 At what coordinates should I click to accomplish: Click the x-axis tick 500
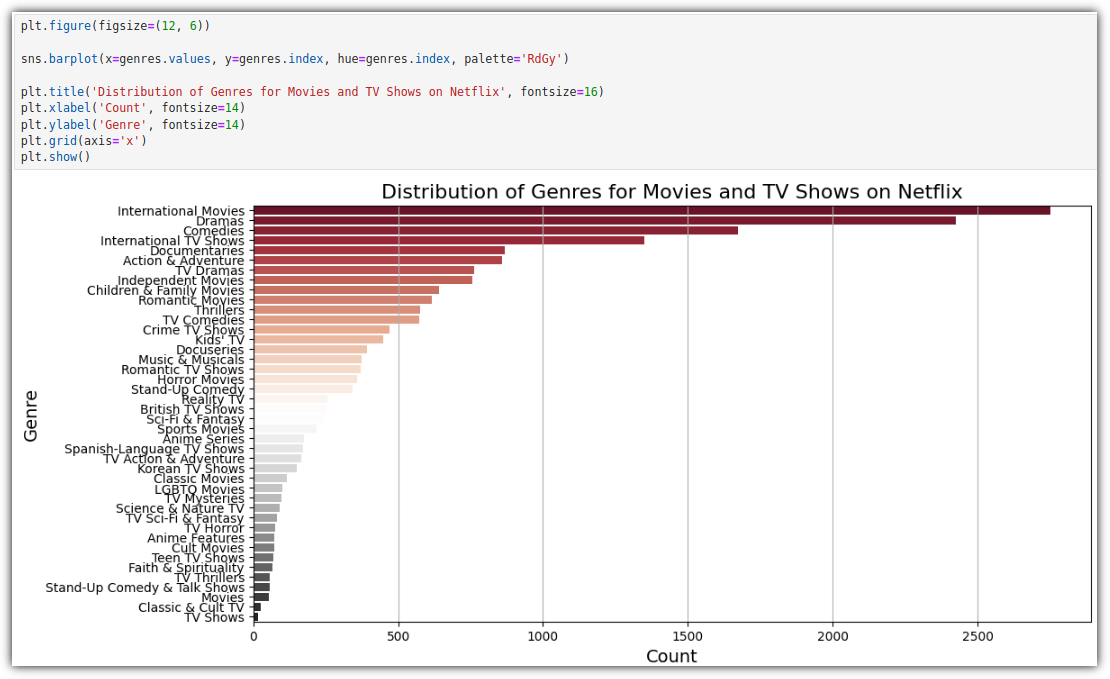[398, 637]
